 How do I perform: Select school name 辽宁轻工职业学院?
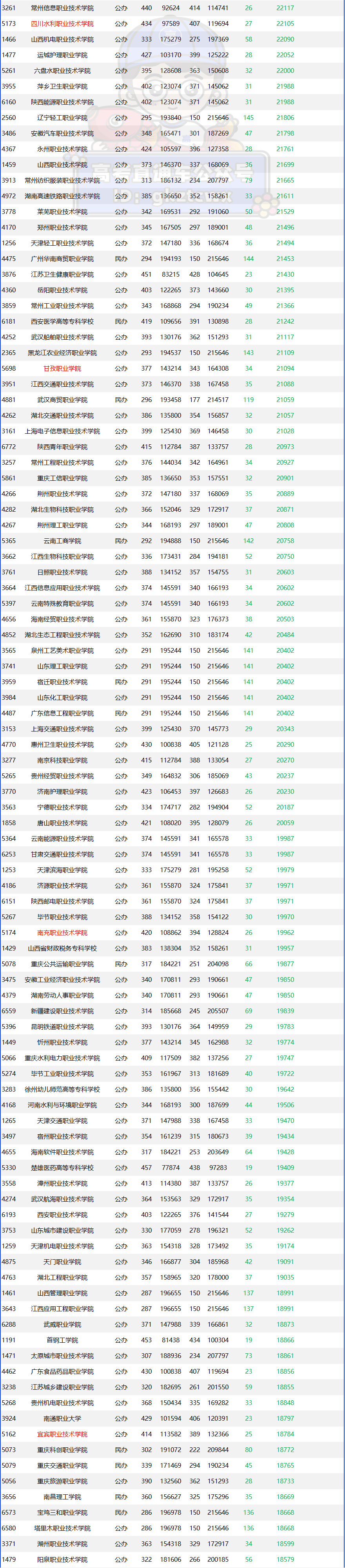(62, 118)
